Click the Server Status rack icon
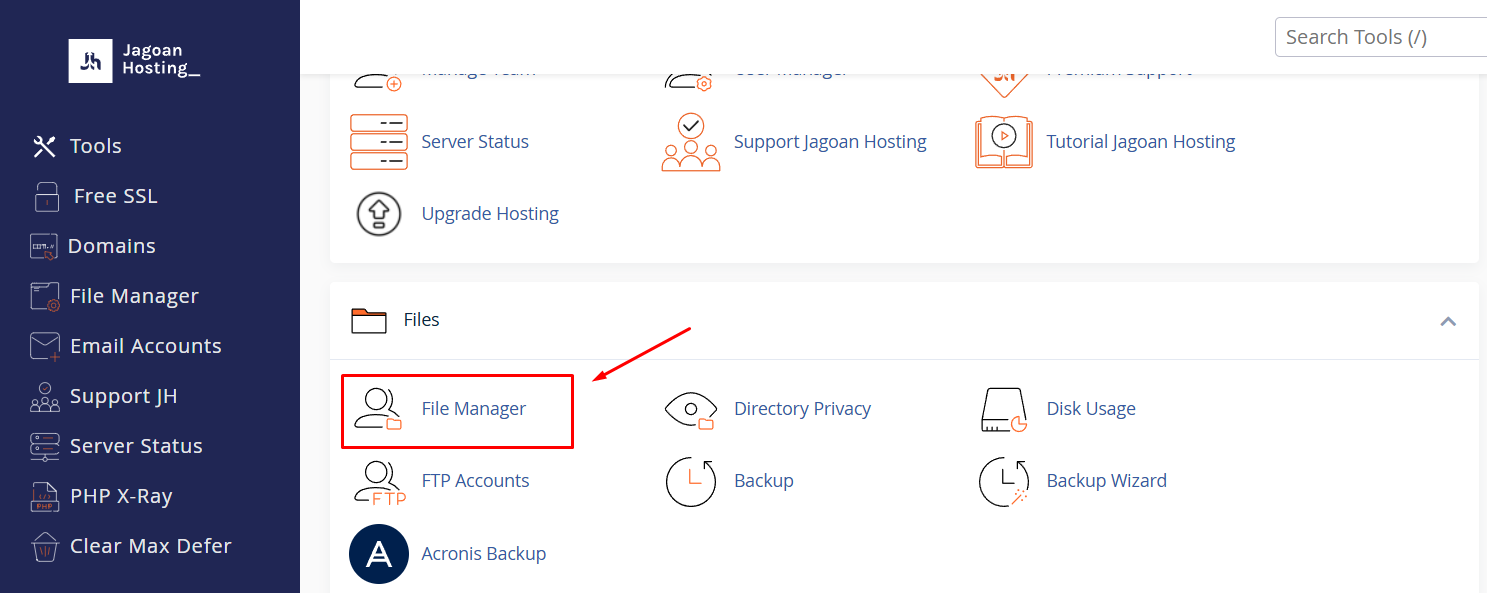Viewport: 1487px width, 593px height. 379,142
